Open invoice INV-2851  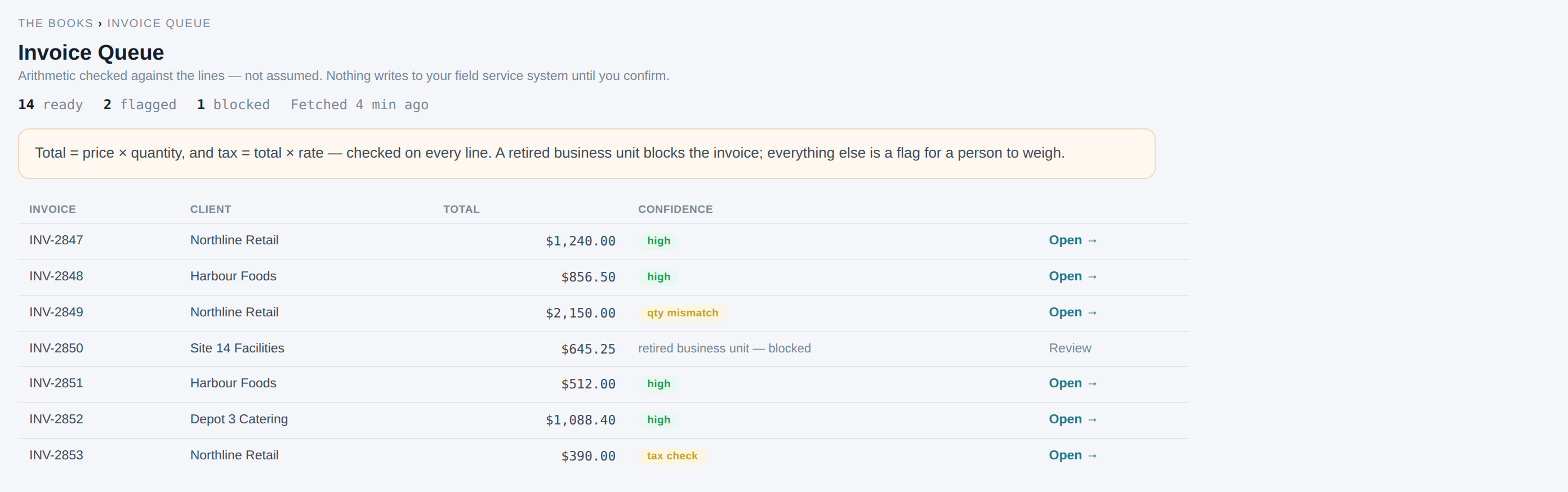1072,383
